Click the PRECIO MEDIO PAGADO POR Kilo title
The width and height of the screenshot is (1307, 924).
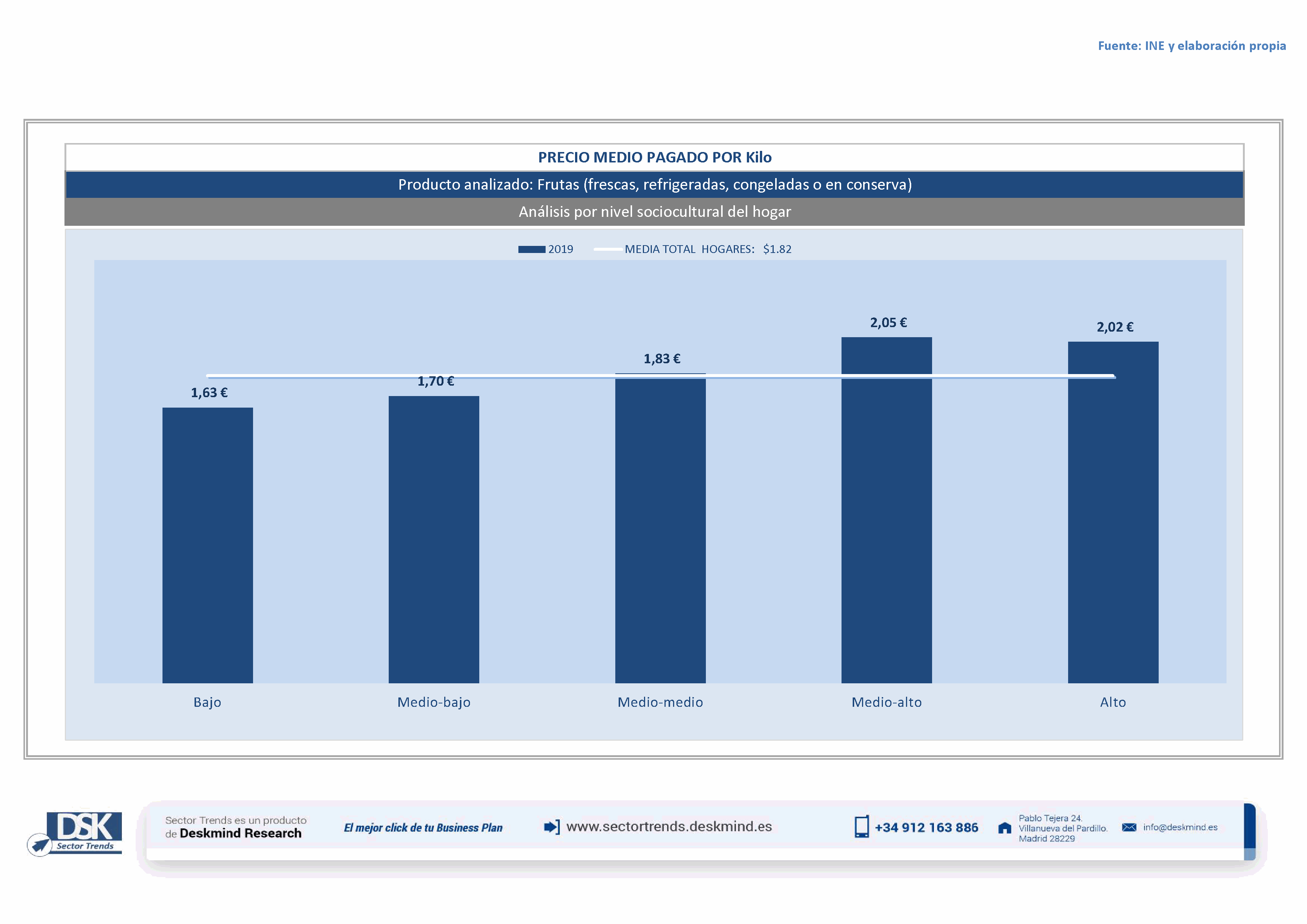655,158
